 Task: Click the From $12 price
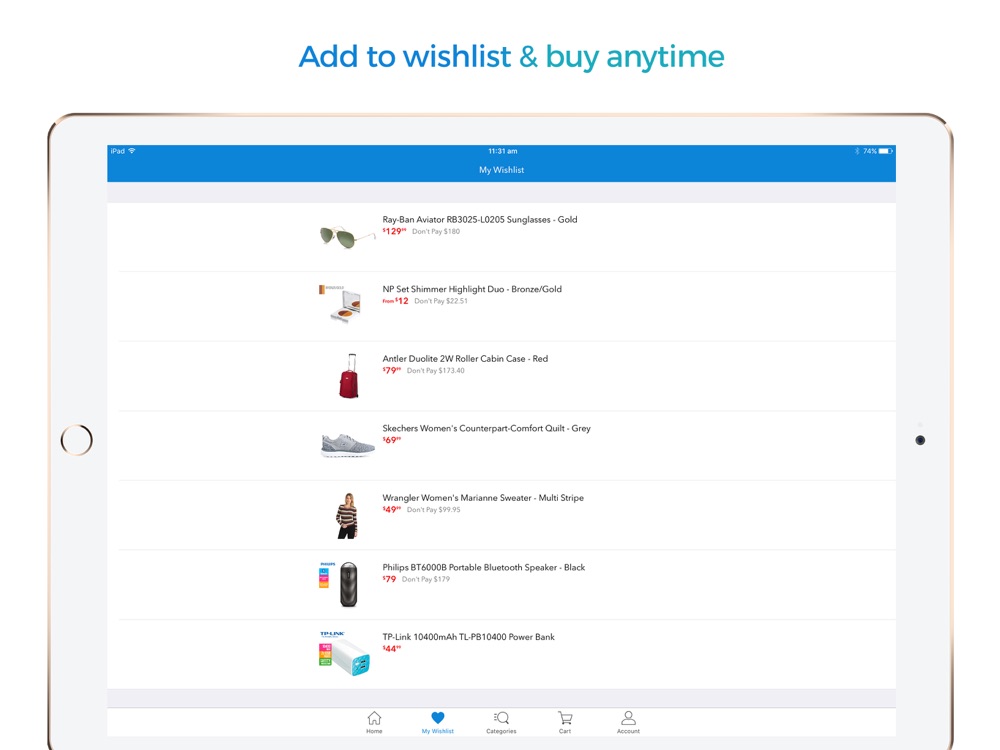(395, 301)
